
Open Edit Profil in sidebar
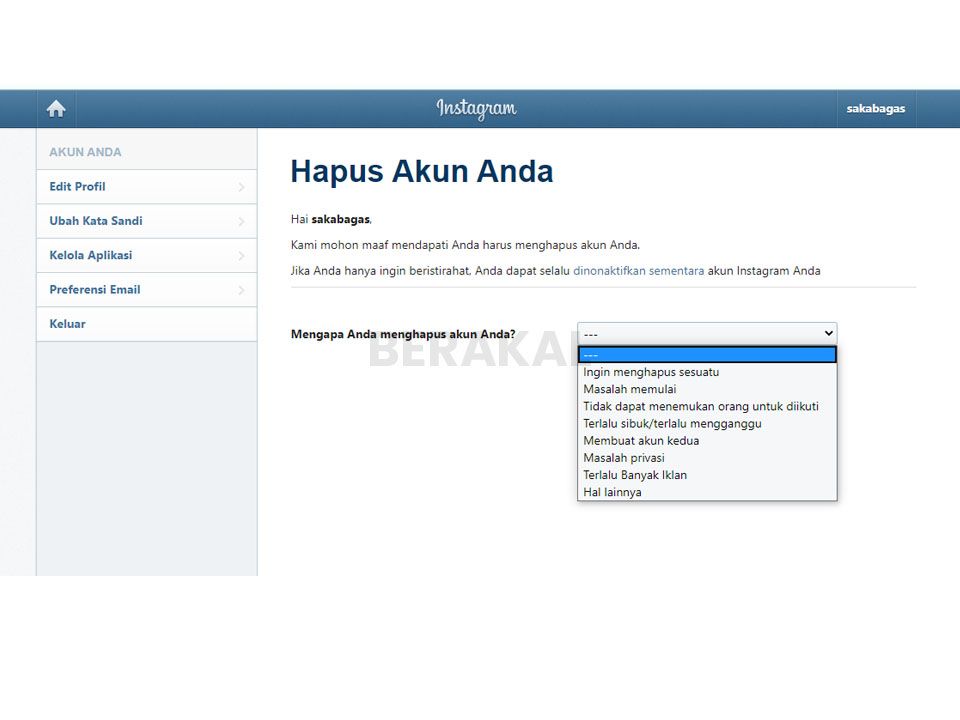[146, 187]
